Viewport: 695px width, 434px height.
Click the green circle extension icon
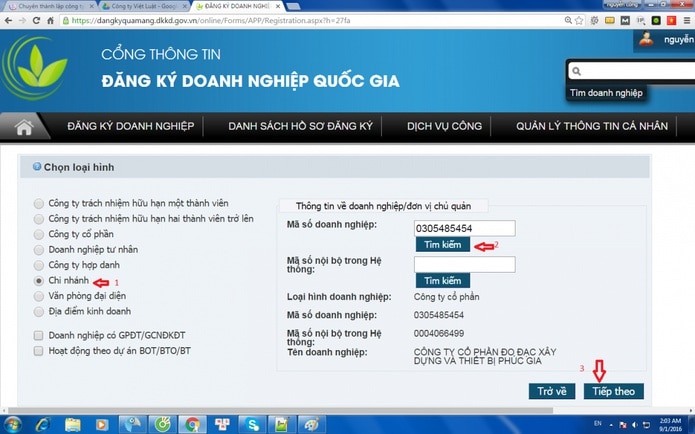[656, 20]
